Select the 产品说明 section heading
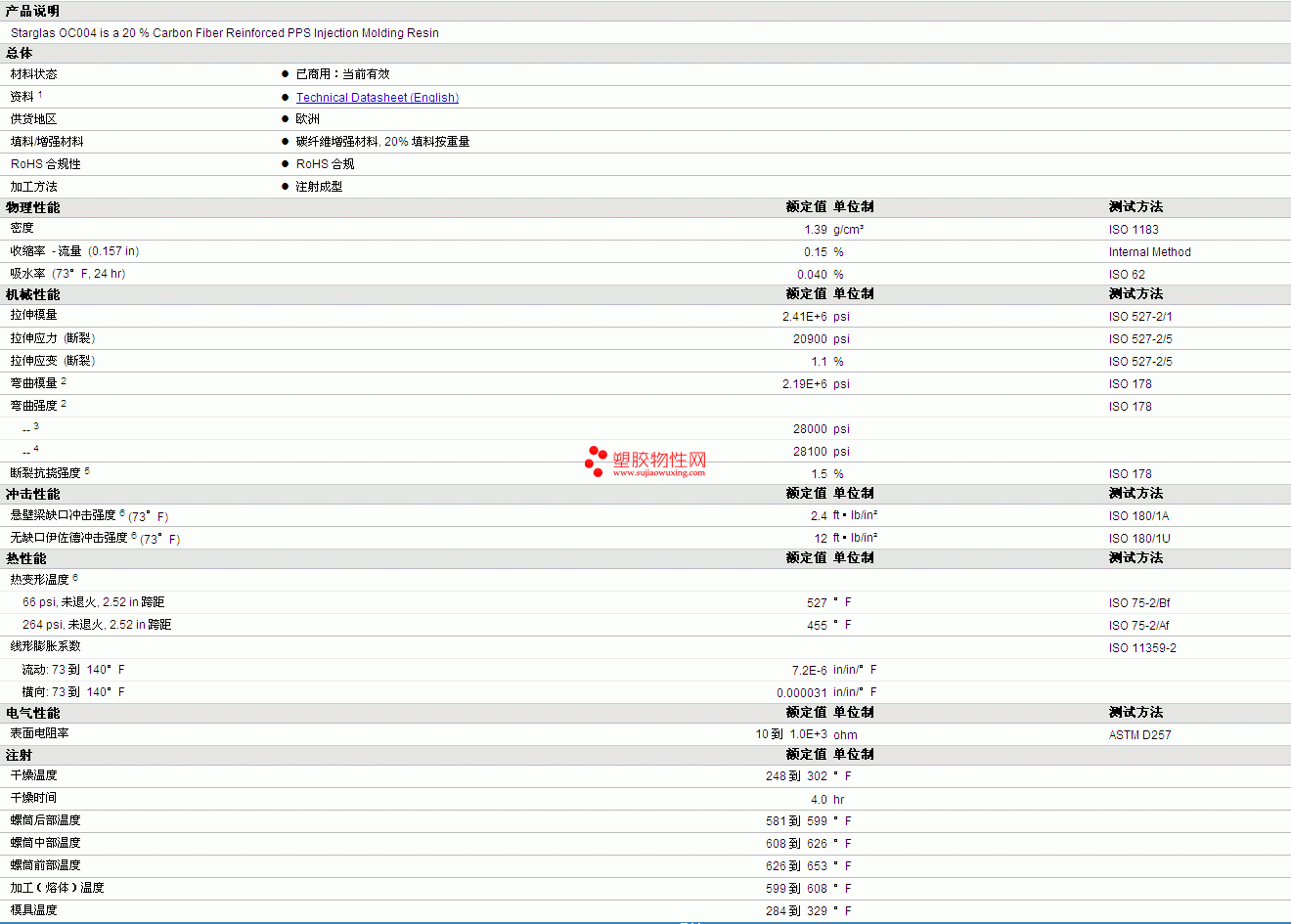 32,11
